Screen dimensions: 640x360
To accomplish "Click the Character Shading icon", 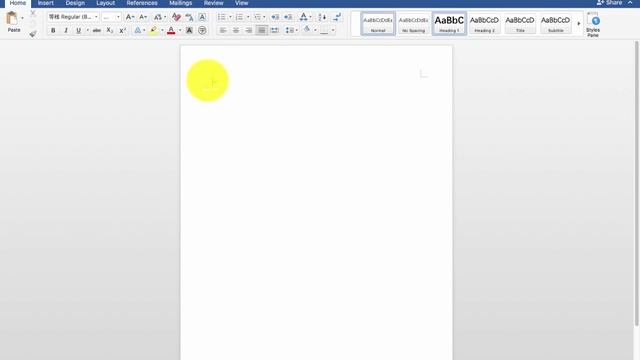I will tap(189, 31).
